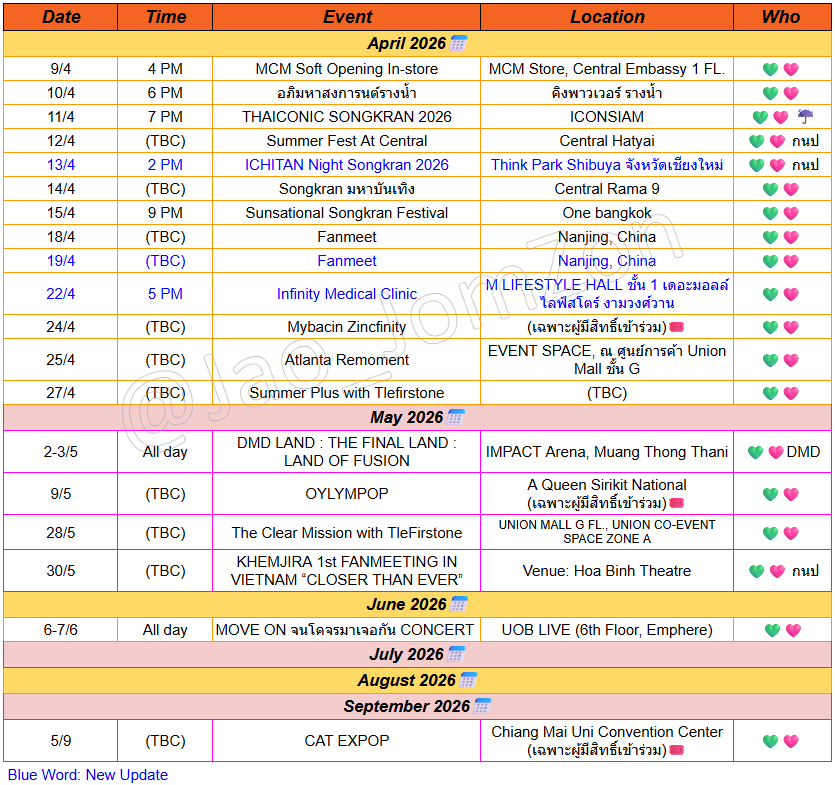This screenshot has height=785, width=835.
Task: Click the green heart in the KHEMJIRA FANMEETING row
Action: point(757,571)
